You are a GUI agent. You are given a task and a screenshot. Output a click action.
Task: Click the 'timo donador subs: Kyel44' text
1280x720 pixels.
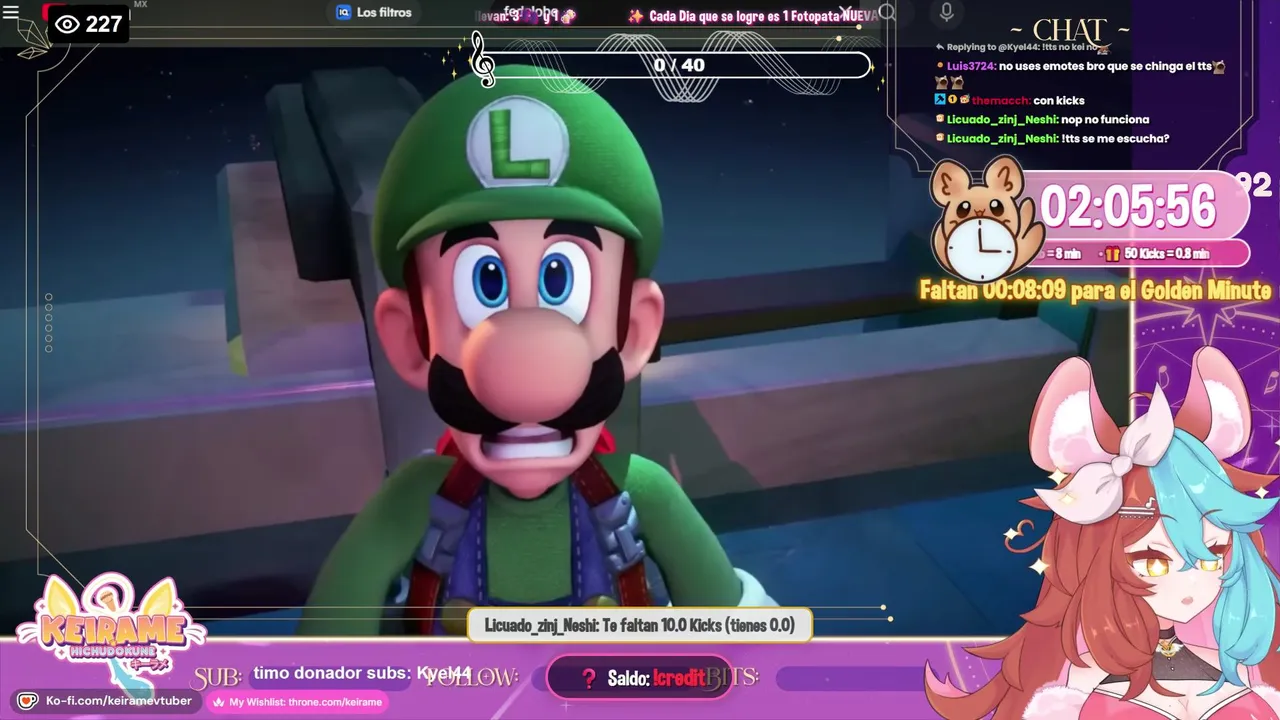[x=362, y=673]
